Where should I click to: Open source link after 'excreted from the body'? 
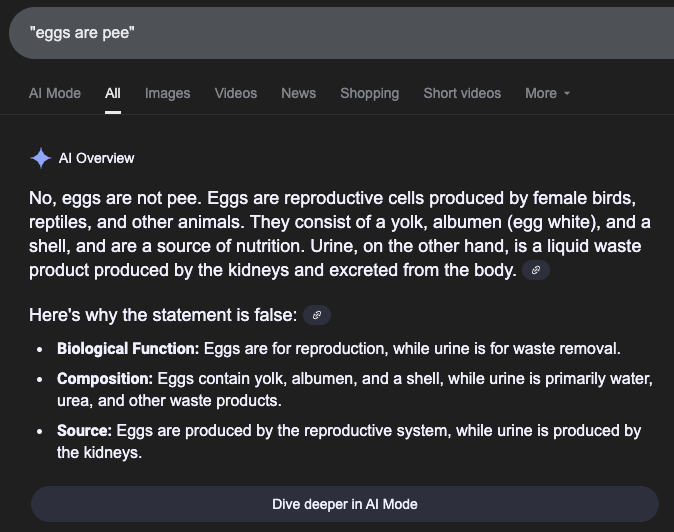(x=536, y=270)
